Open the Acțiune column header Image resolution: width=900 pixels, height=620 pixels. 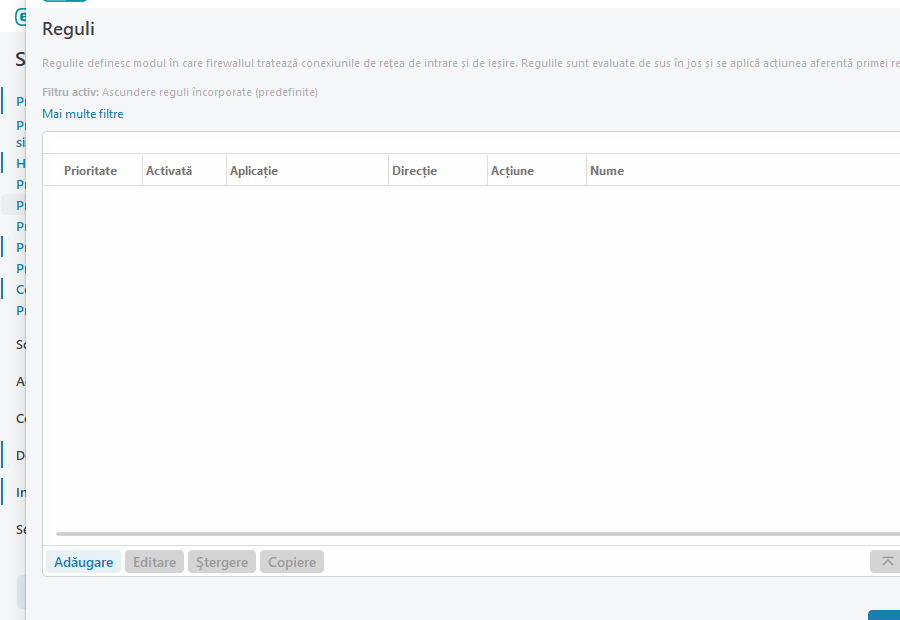coord(513,170)
